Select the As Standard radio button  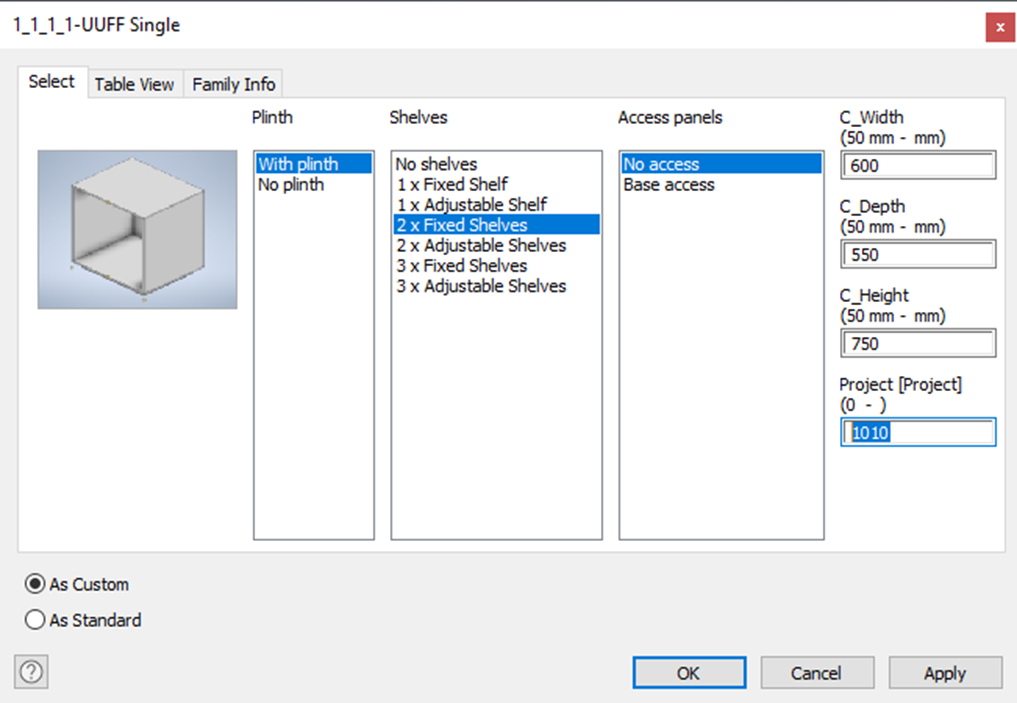pos(35,620)
